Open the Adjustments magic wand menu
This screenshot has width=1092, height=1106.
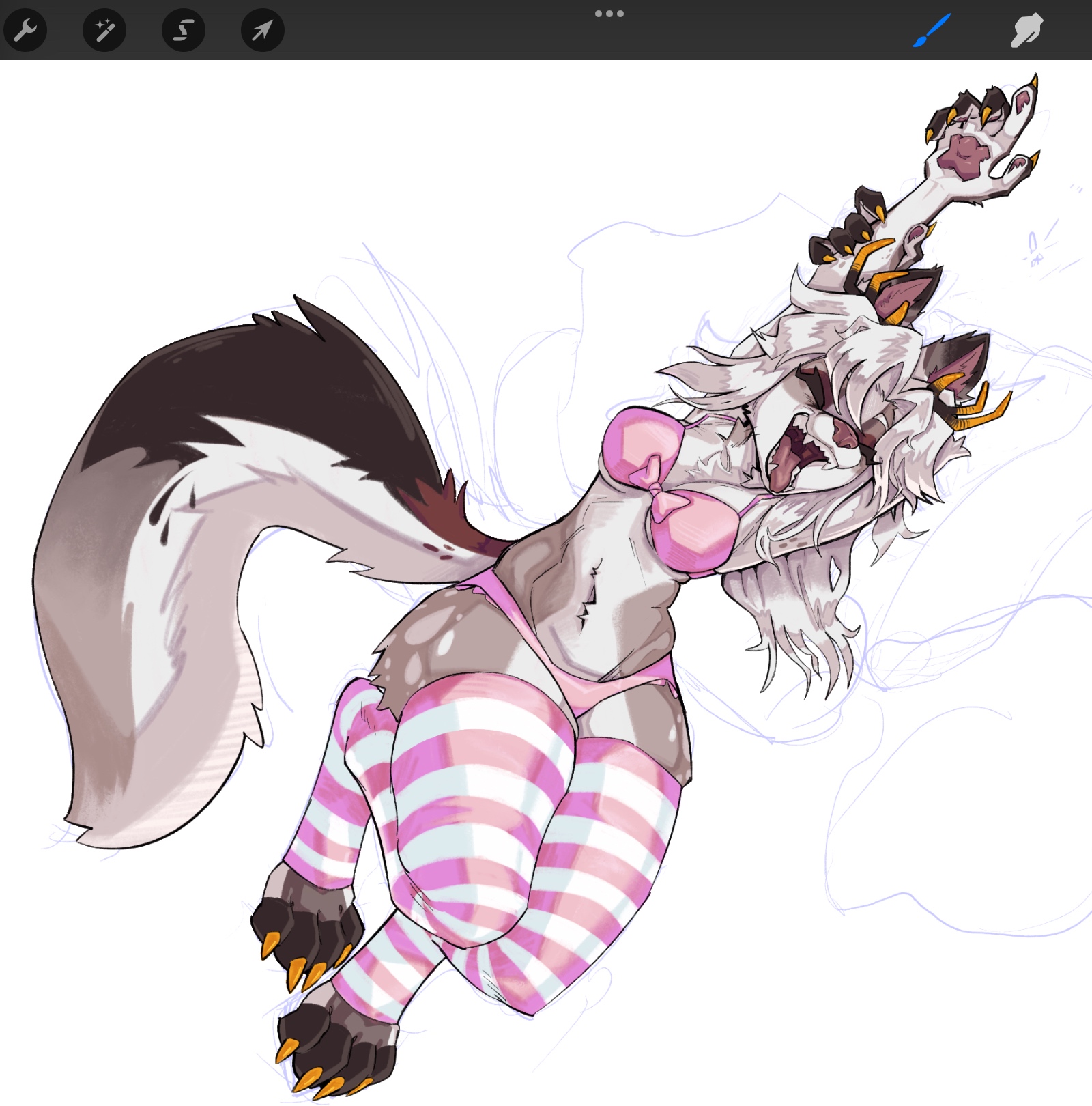tap(104, 30)
